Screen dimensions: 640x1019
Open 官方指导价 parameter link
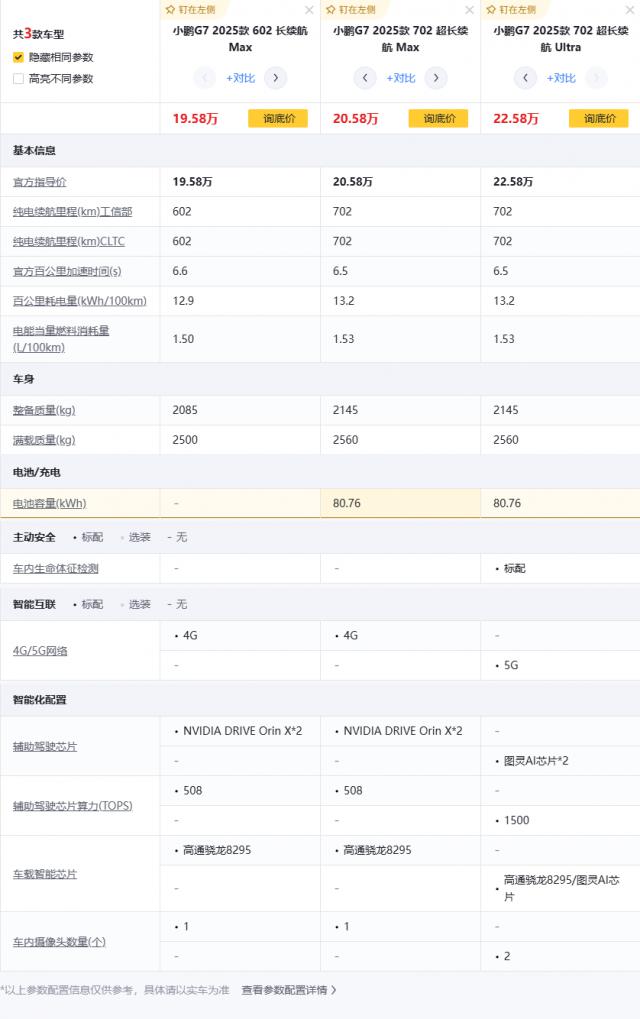coord(40,182)
